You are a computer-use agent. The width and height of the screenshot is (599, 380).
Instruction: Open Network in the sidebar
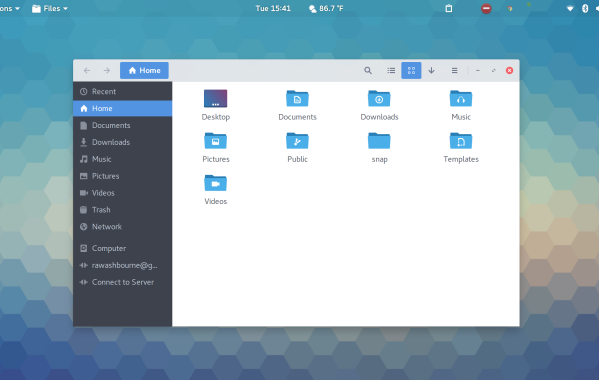click(122, 226)
